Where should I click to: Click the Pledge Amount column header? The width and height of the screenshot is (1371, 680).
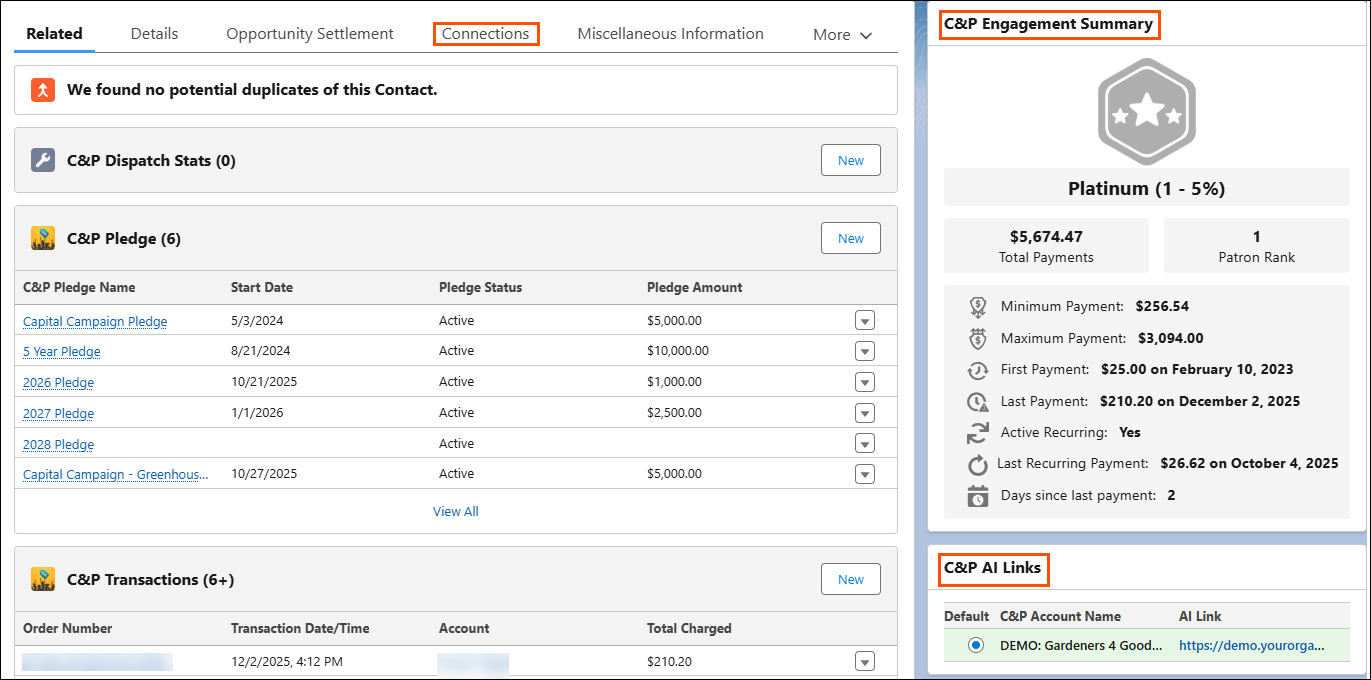(695, 287)
